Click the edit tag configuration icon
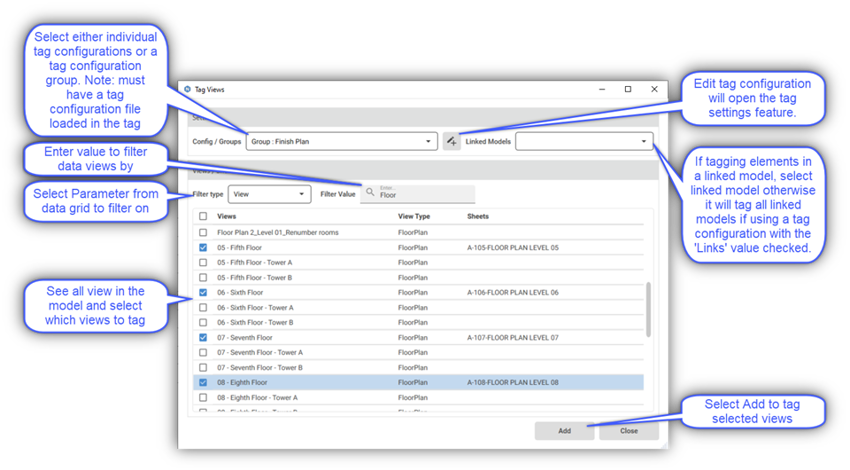This screenshot has width=850, height=470. [x=451, y=141]
